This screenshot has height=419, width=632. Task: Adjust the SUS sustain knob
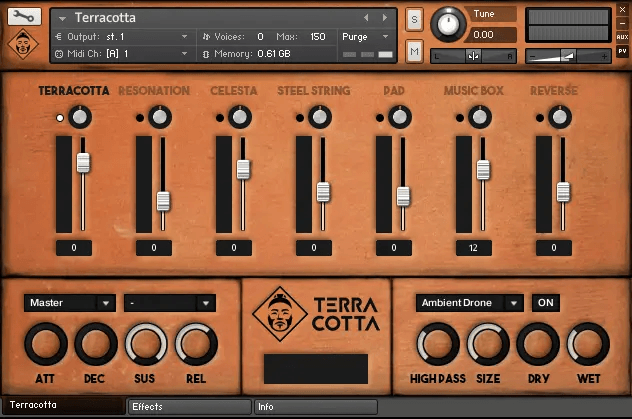[146, 344]
